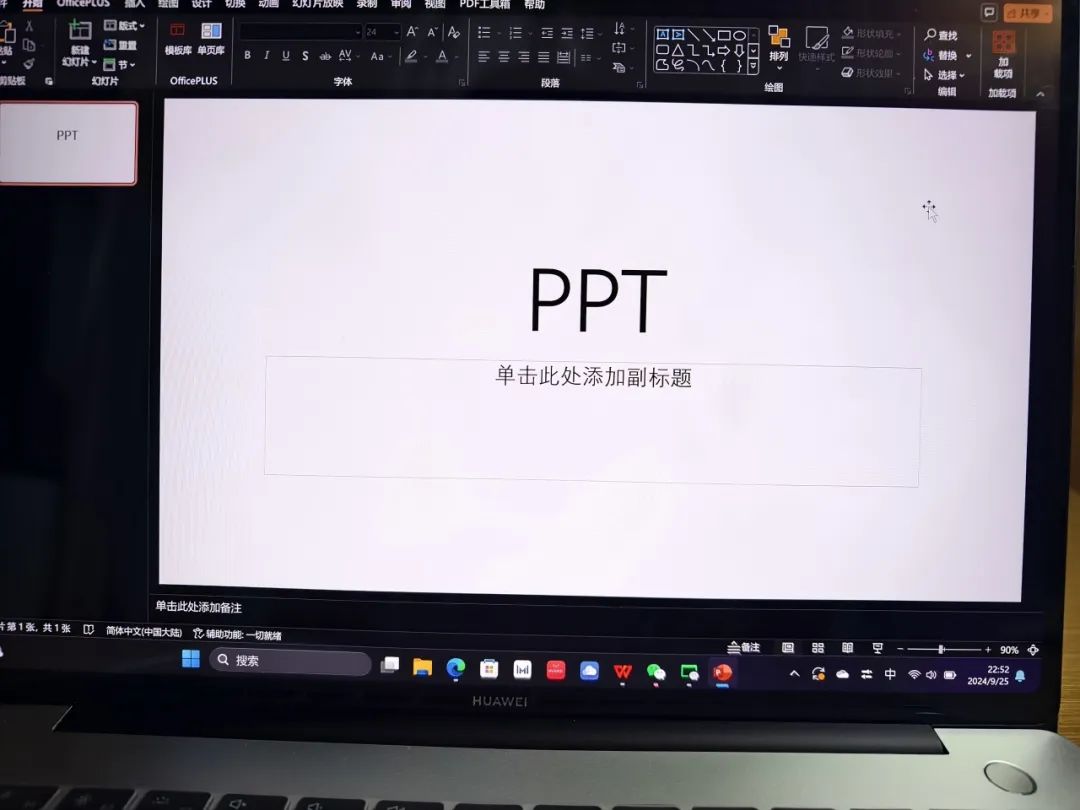Viewport: 1080px width, 810px height.
Task: Toggle the 备注 notes button in status bar
Action: [x=744, y=647]
